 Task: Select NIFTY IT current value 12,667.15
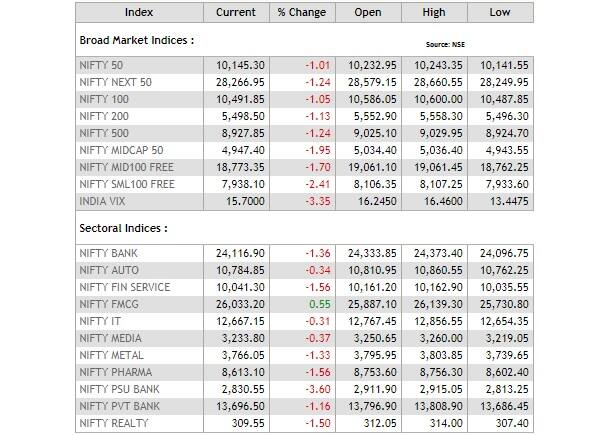(x=238, y=321)
